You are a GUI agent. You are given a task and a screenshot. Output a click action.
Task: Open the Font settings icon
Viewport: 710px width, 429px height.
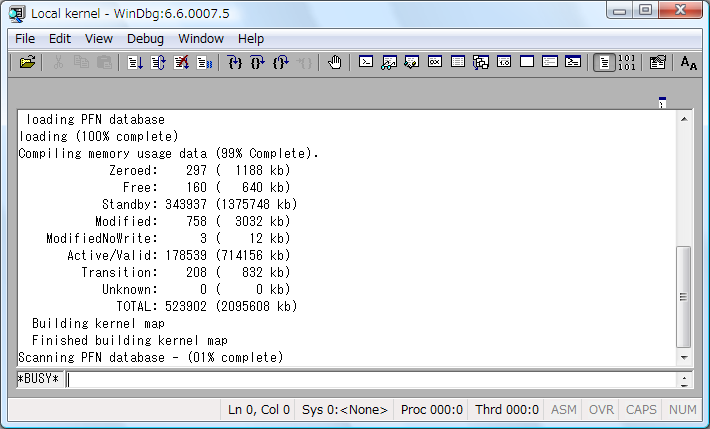point(688,62)
